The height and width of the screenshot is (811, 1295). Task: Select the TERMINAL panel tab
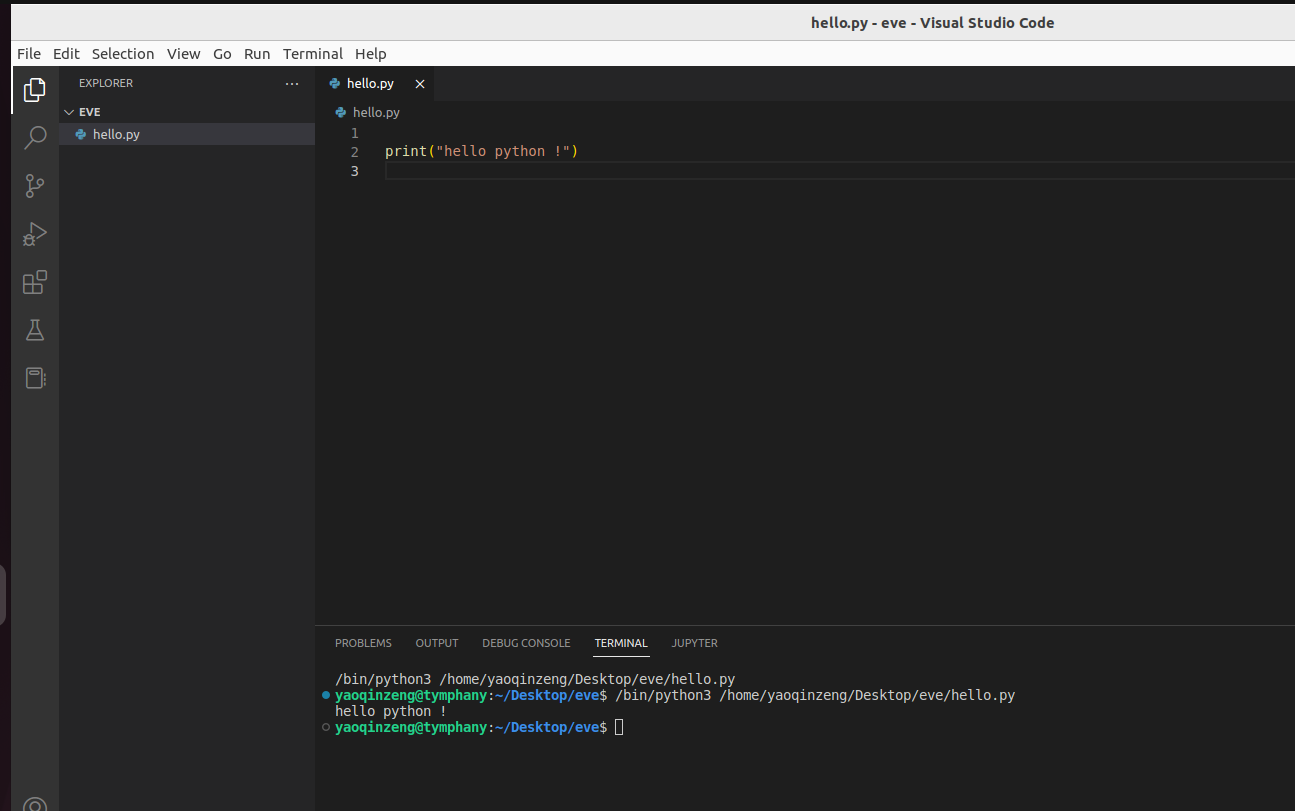[x=621, y=643]
